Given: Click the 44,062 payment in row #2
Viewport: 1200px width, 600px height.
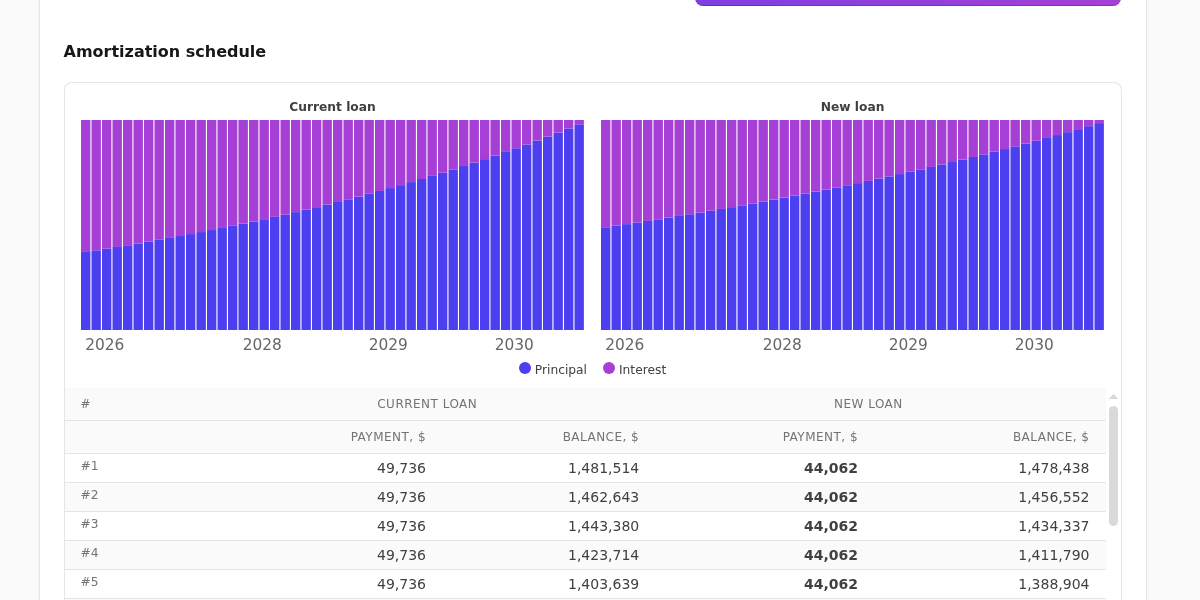Looking at the screenshot, I should pos(831,497).
